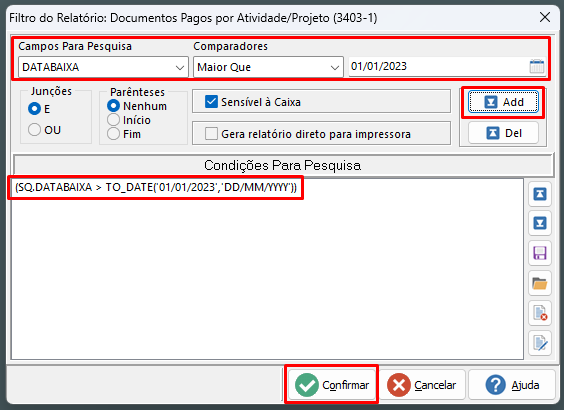Choose Nenhum parentheses option
Image resolution: width=564 pixels, height=410 pixels.
pyautogui.click(x=113, y=106)
